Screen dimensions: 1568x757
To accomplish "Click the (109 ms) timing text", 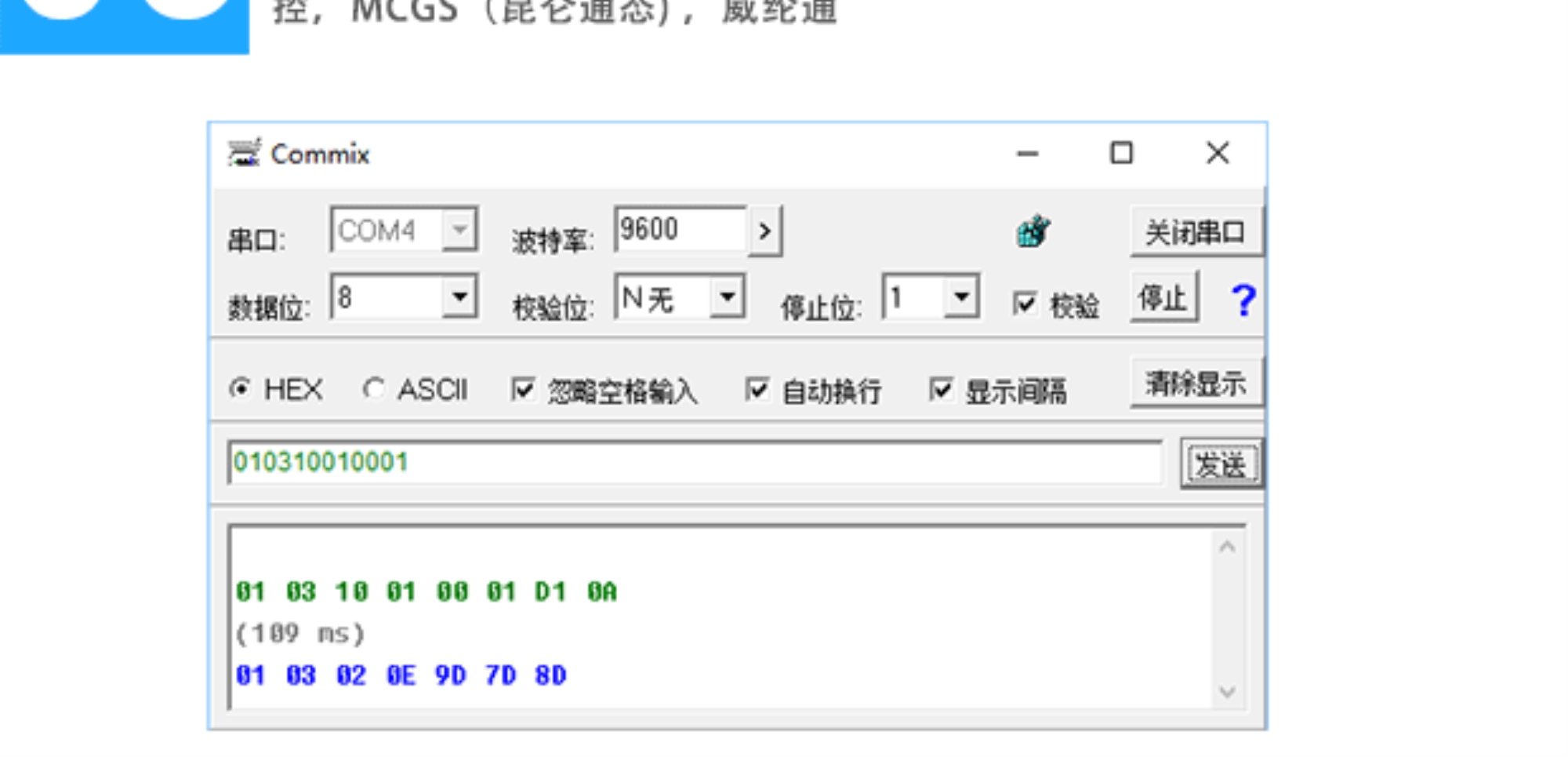I will pyautogui.click(x=300, y=633).
